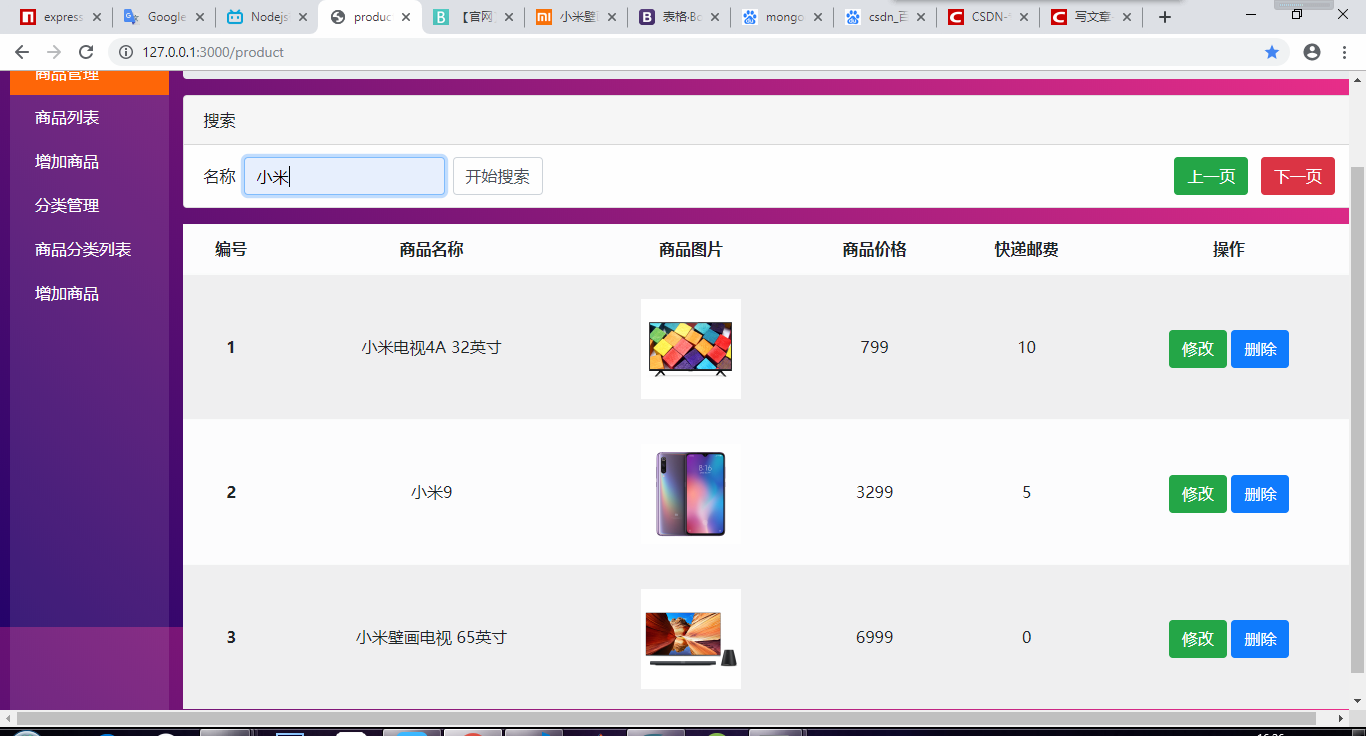Image resolution: width=1366 pixels, height=736 pixels.
Task: Click the 小米9 product image thumbnail
Action: [x=690, y=493]
